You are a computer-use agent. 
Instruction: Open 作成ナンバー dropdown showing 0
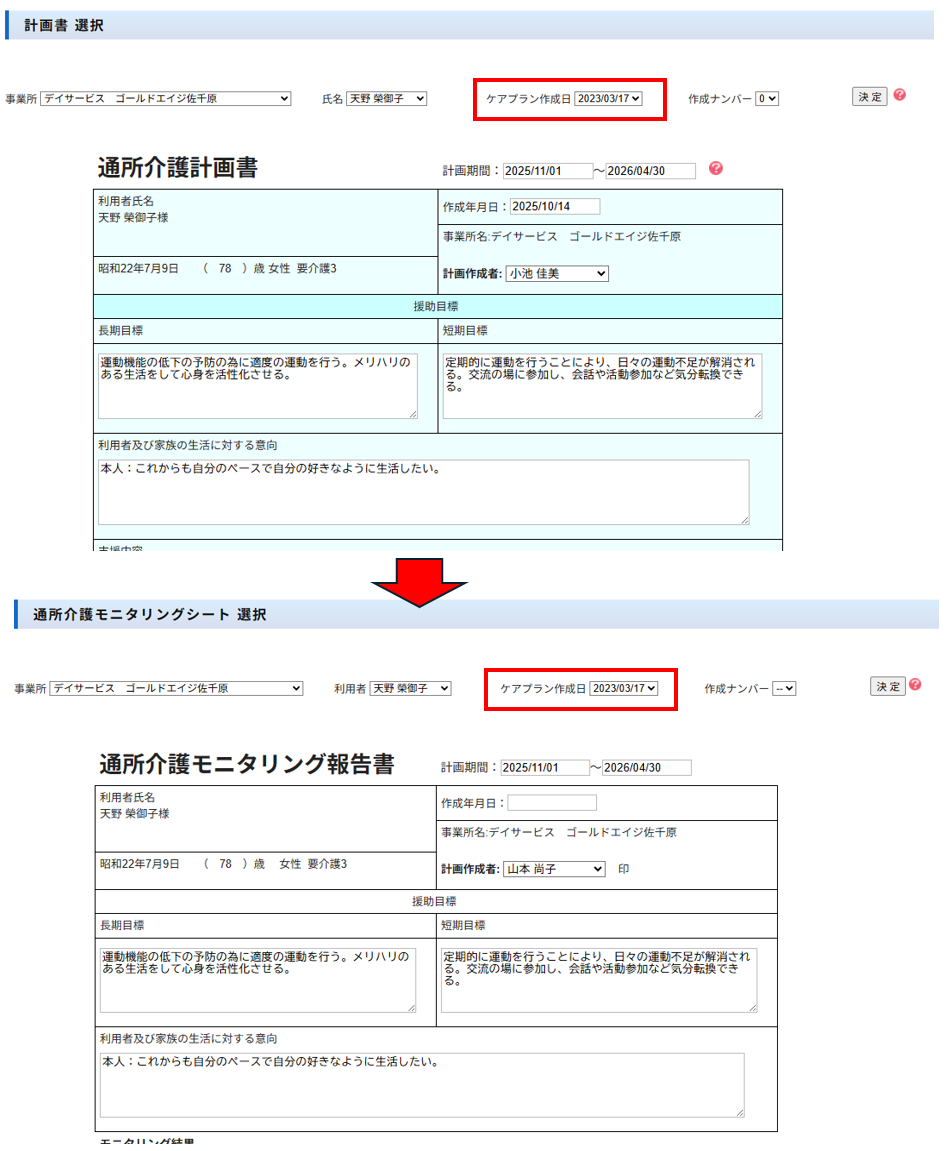point(767,99)
